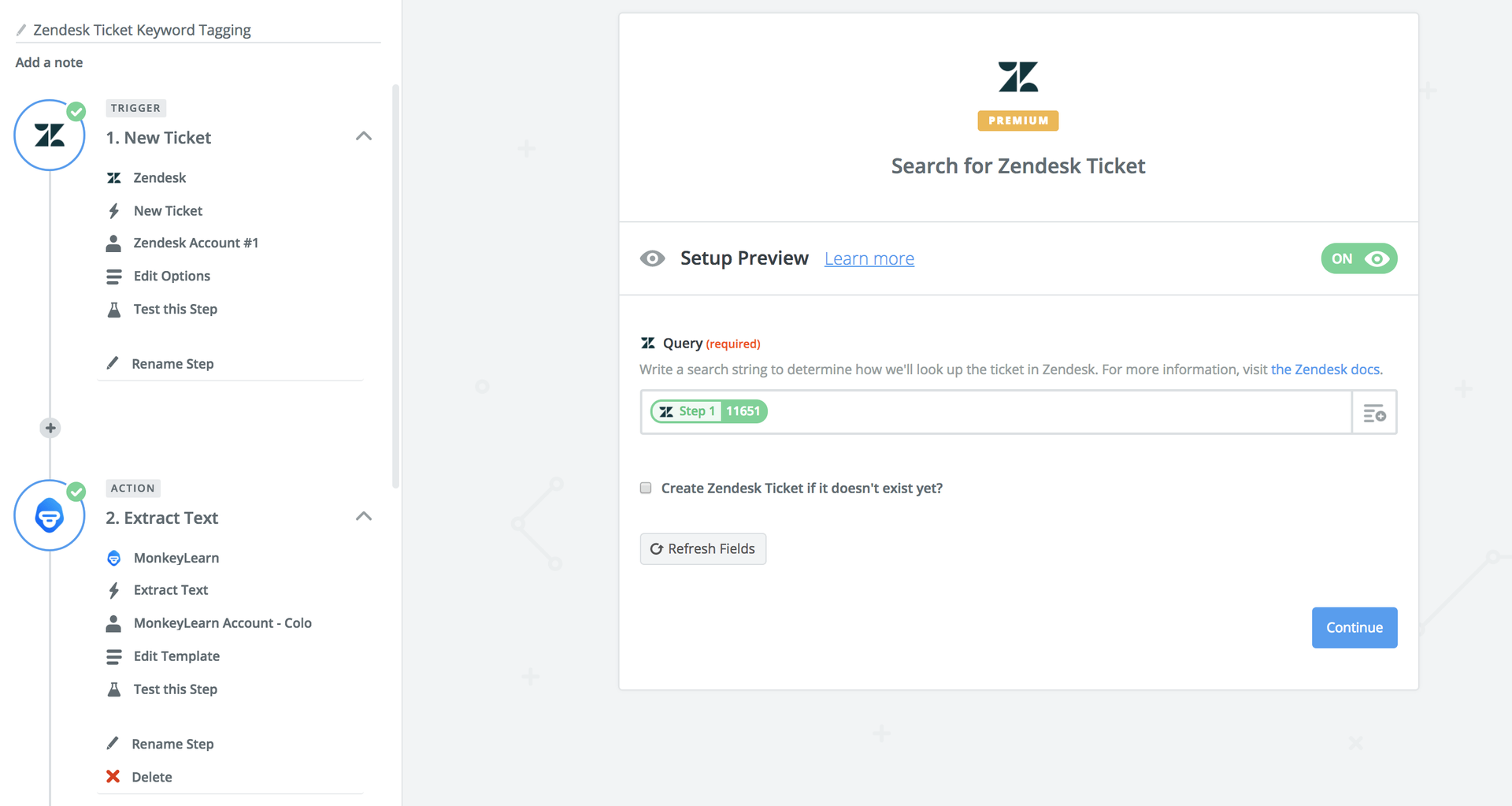Open Edit Options in the trigger step
The height and width of the screenshot is (806, 1512).
172,277
